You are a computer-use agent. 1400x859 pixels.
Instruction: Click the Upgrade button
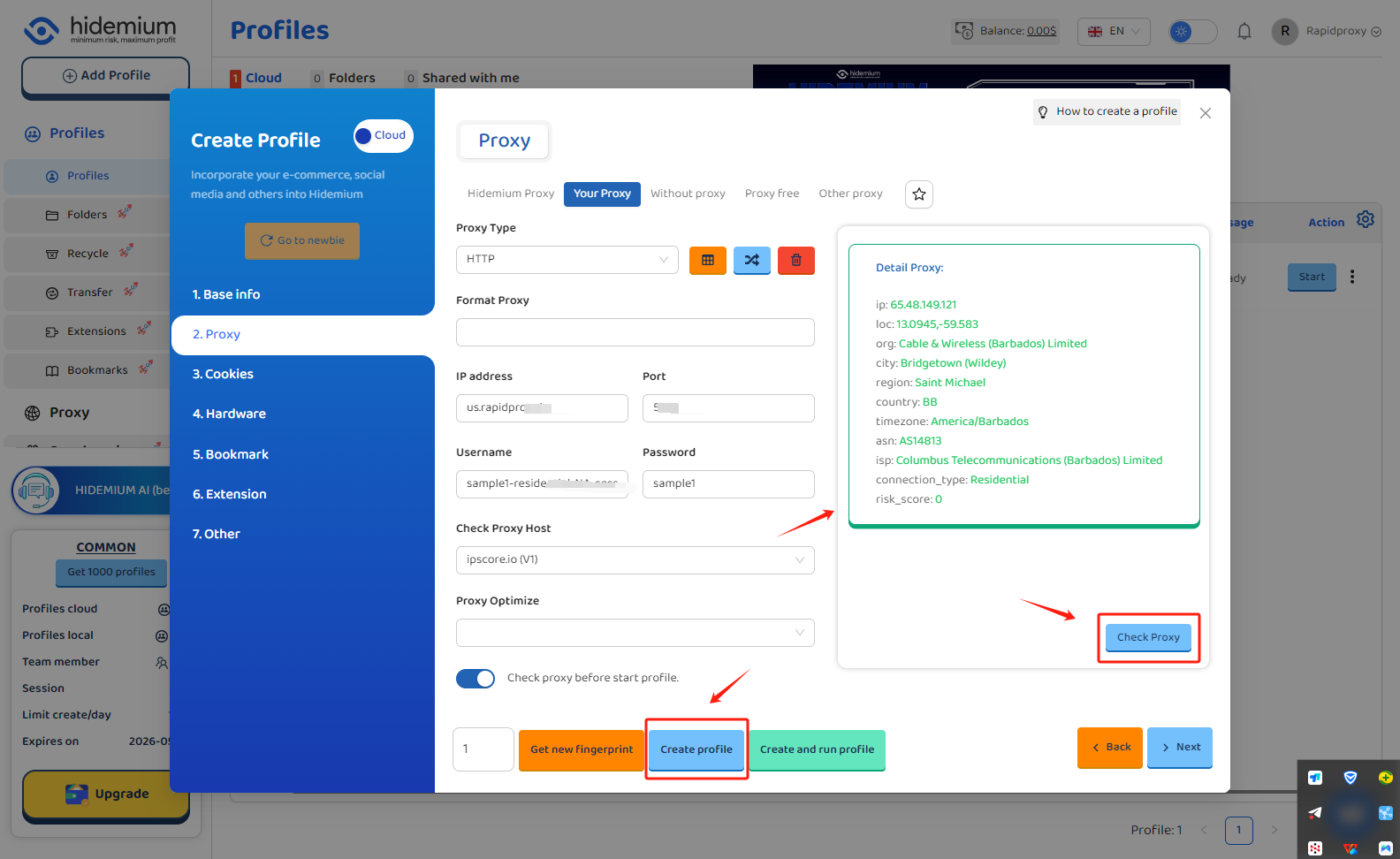(106, 794)
